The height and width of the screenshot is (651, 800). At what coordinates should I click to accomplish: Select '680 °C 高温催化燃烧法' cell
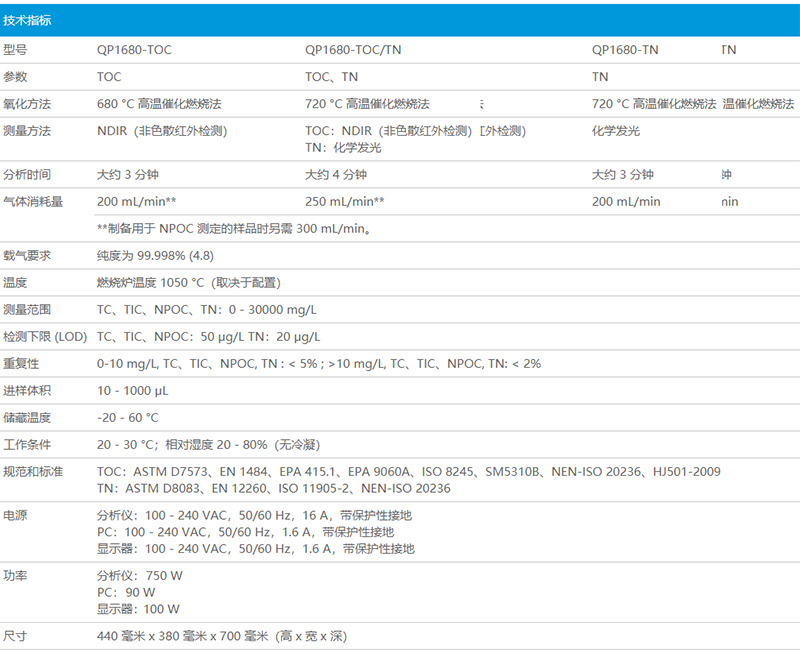[x=159, y=104]
